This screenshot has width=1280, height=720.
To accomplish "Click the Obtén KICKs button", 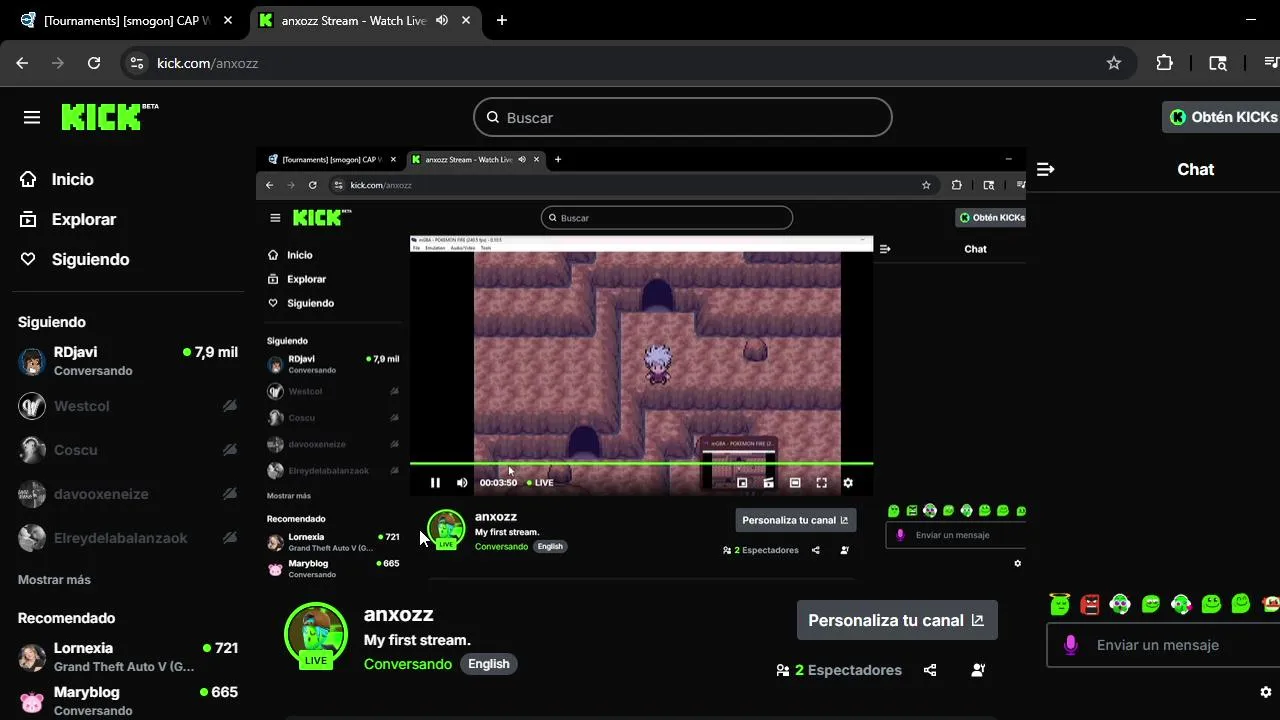I will click(x=1223, y=117).
